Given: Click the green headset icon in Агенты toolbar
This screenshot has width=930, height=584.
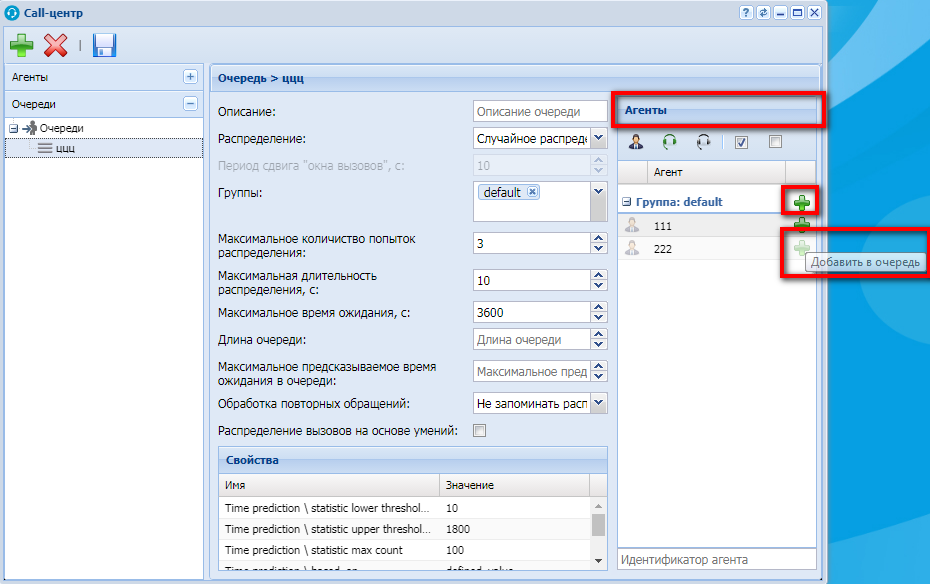Looking at the screenshot, I should [669, 142].
